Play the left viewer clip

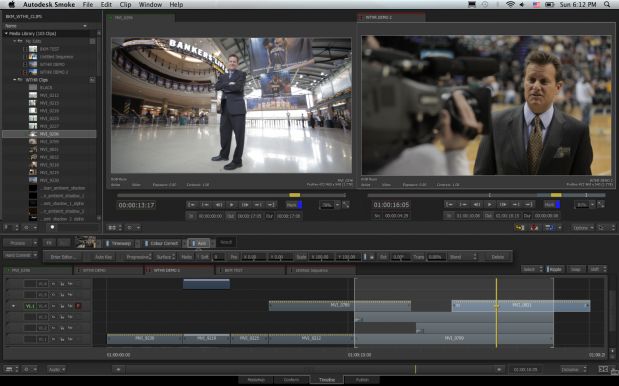coord(232,205)
